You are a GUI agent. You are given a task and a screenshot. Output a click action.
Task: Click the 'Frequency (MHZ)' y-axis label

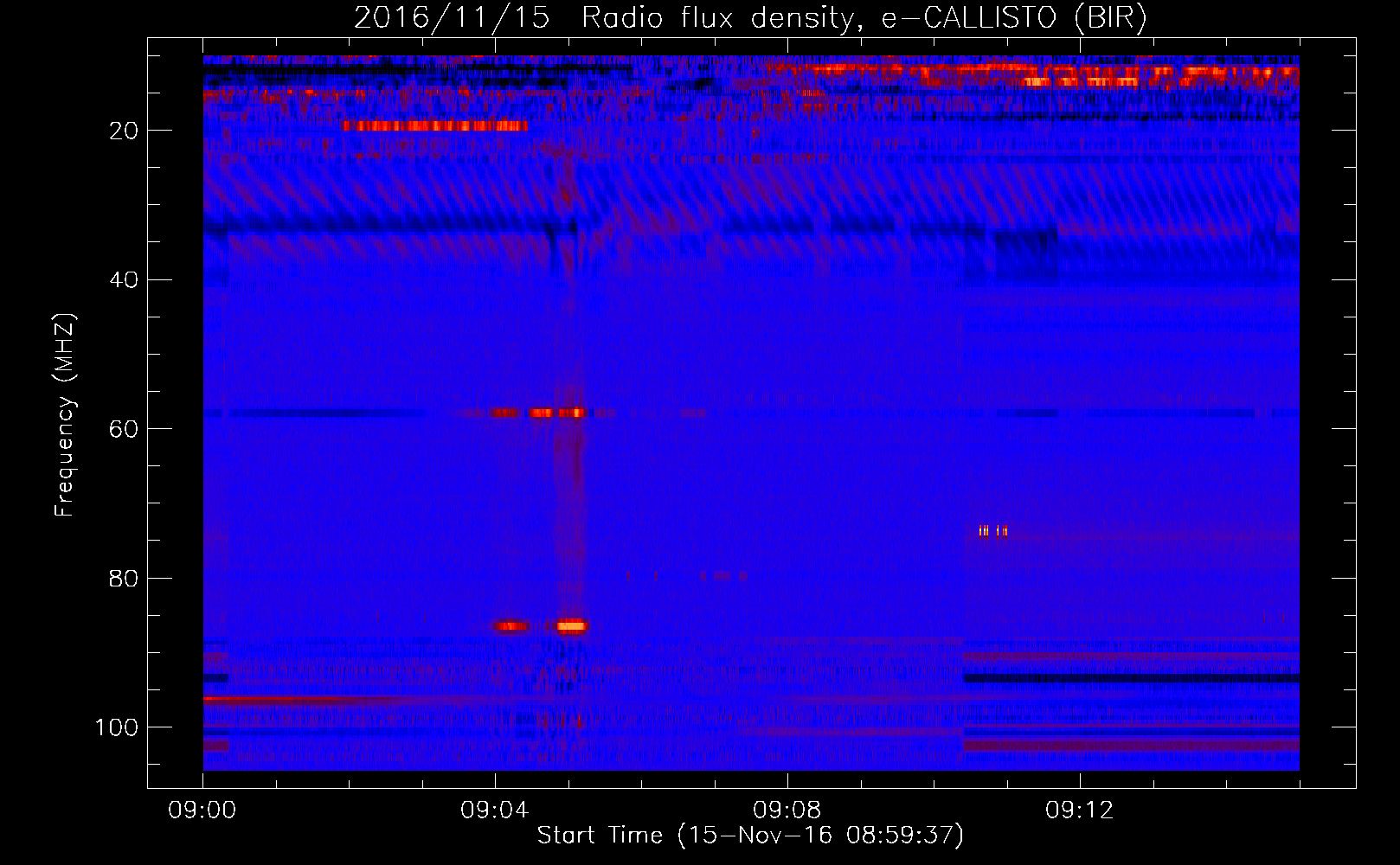(x=65, y=414)
